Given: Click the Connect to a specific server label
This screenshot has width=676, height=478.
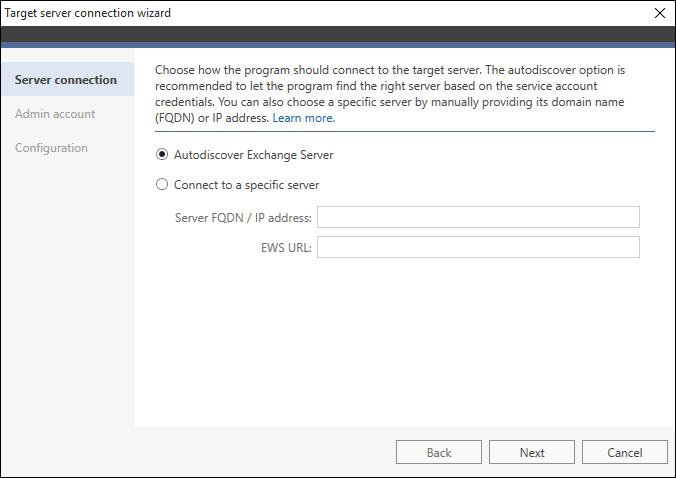Looking at the screenshot, I should [x=247, y=185].
